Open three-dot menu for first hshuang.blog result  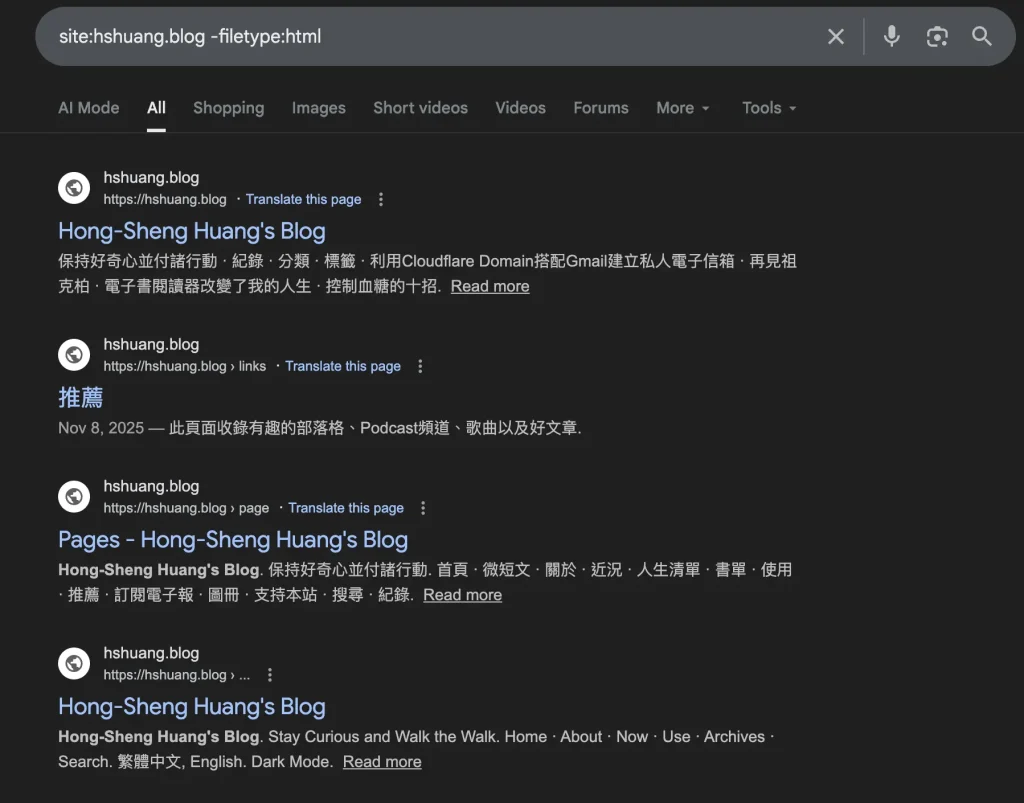[380, 199]
